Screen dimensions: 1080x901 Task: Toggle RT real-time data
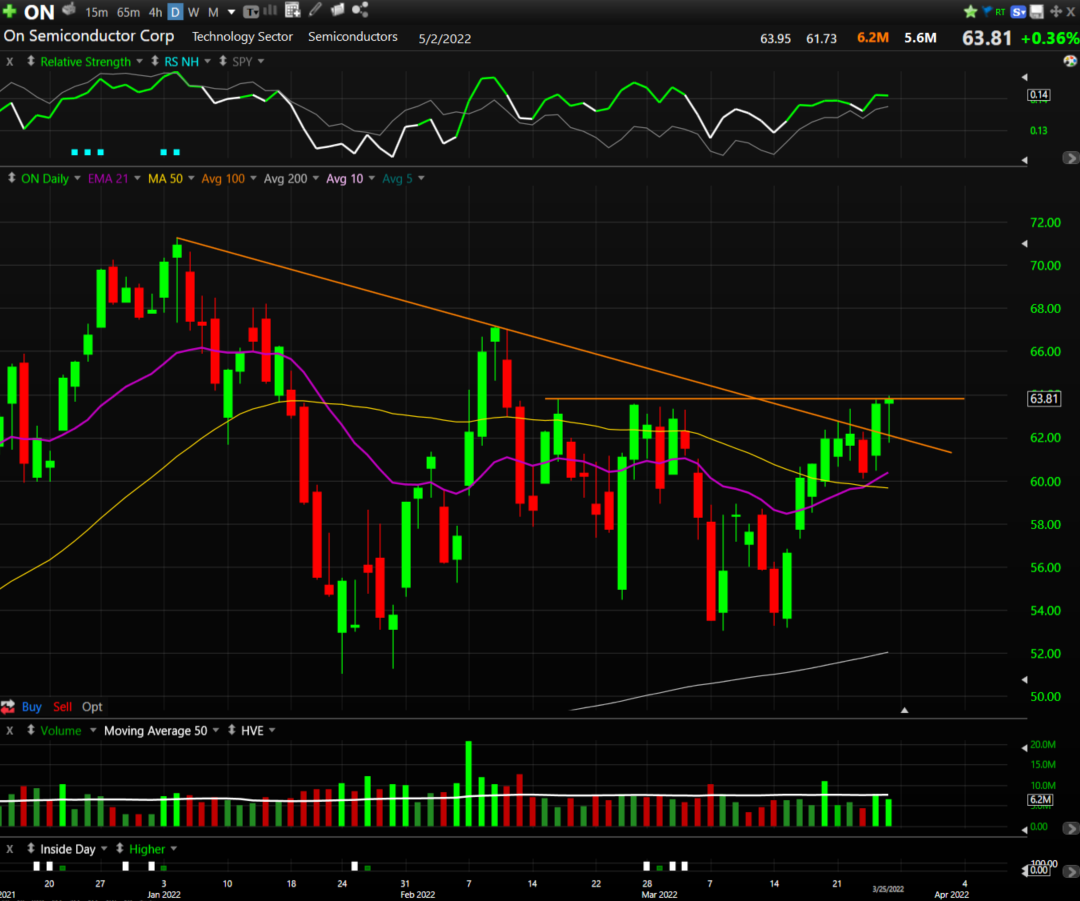999,12
